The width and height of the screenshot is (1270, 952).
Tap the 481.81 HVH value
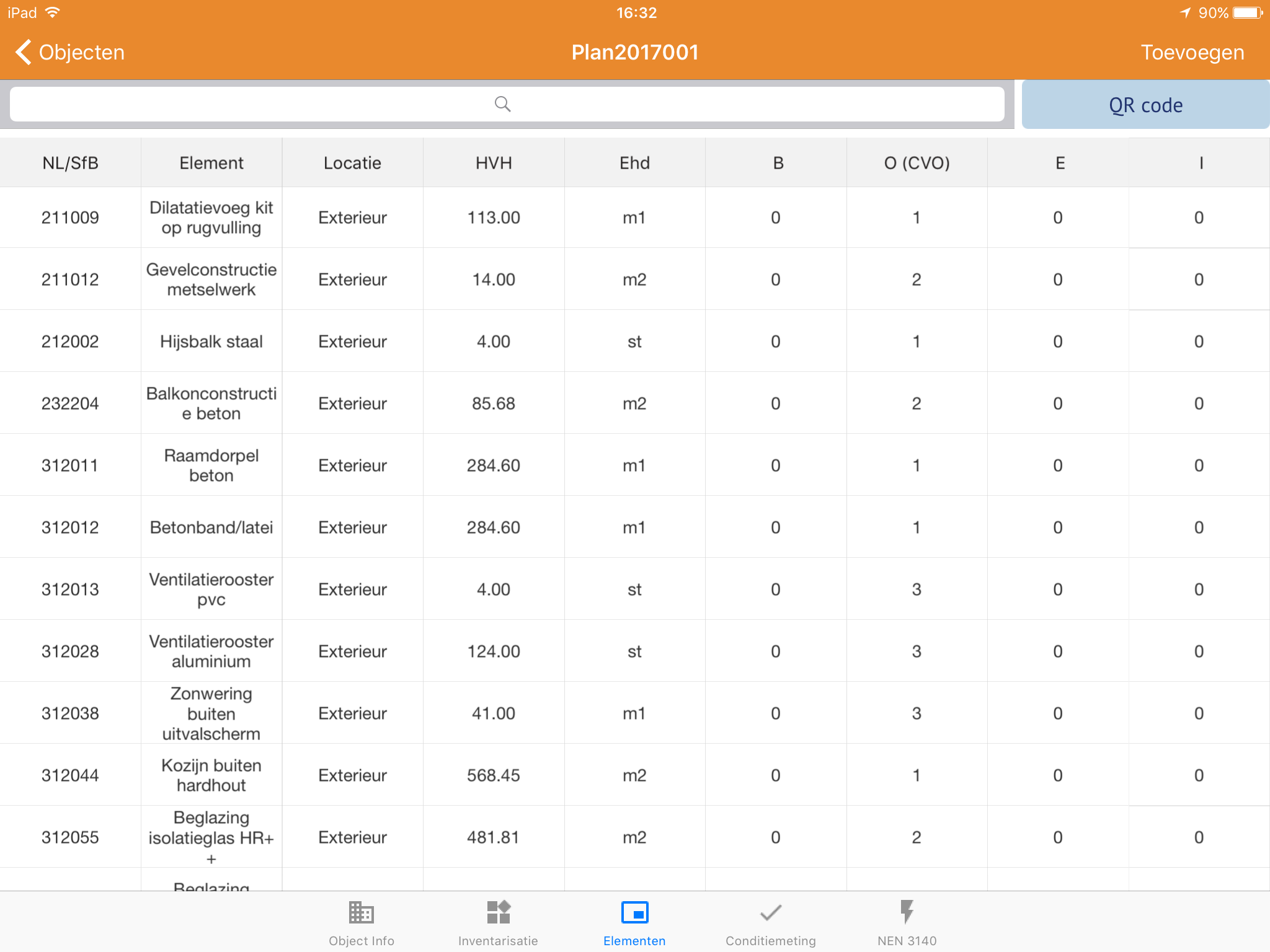coord(494,837)
